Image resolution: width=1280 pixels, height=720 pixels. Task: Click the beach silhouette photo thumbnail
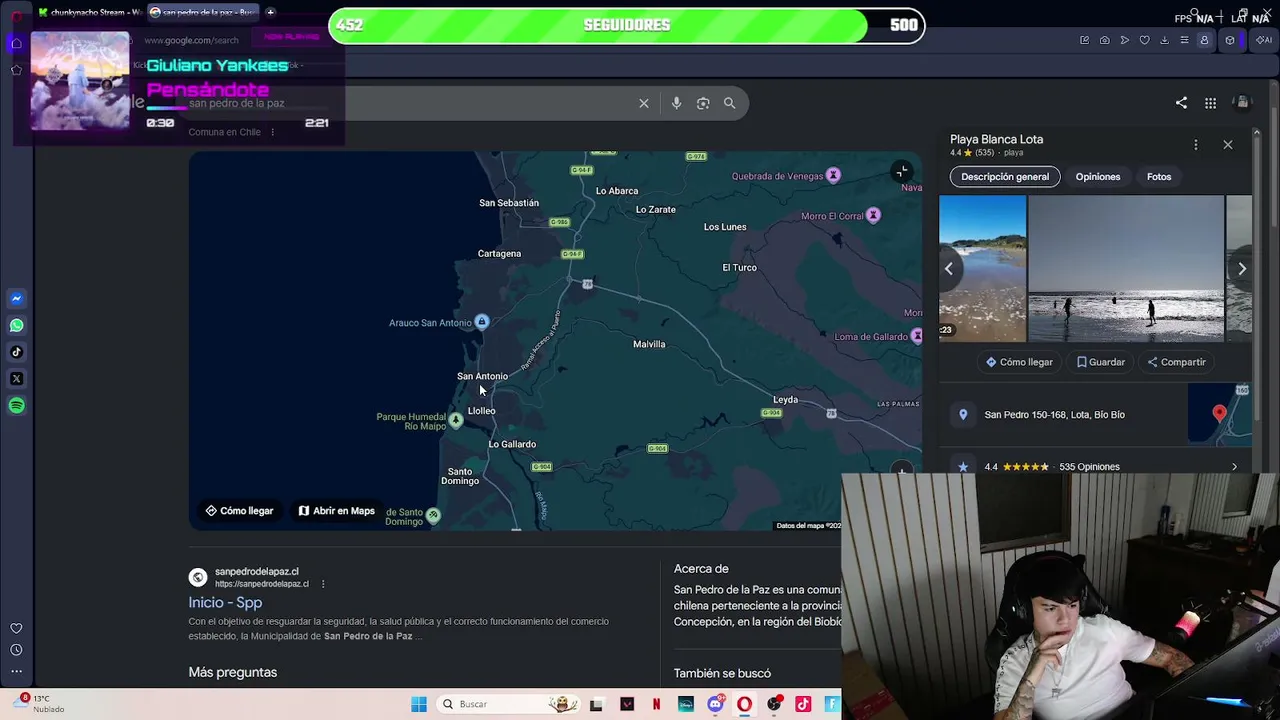[x=1126, y=268]
